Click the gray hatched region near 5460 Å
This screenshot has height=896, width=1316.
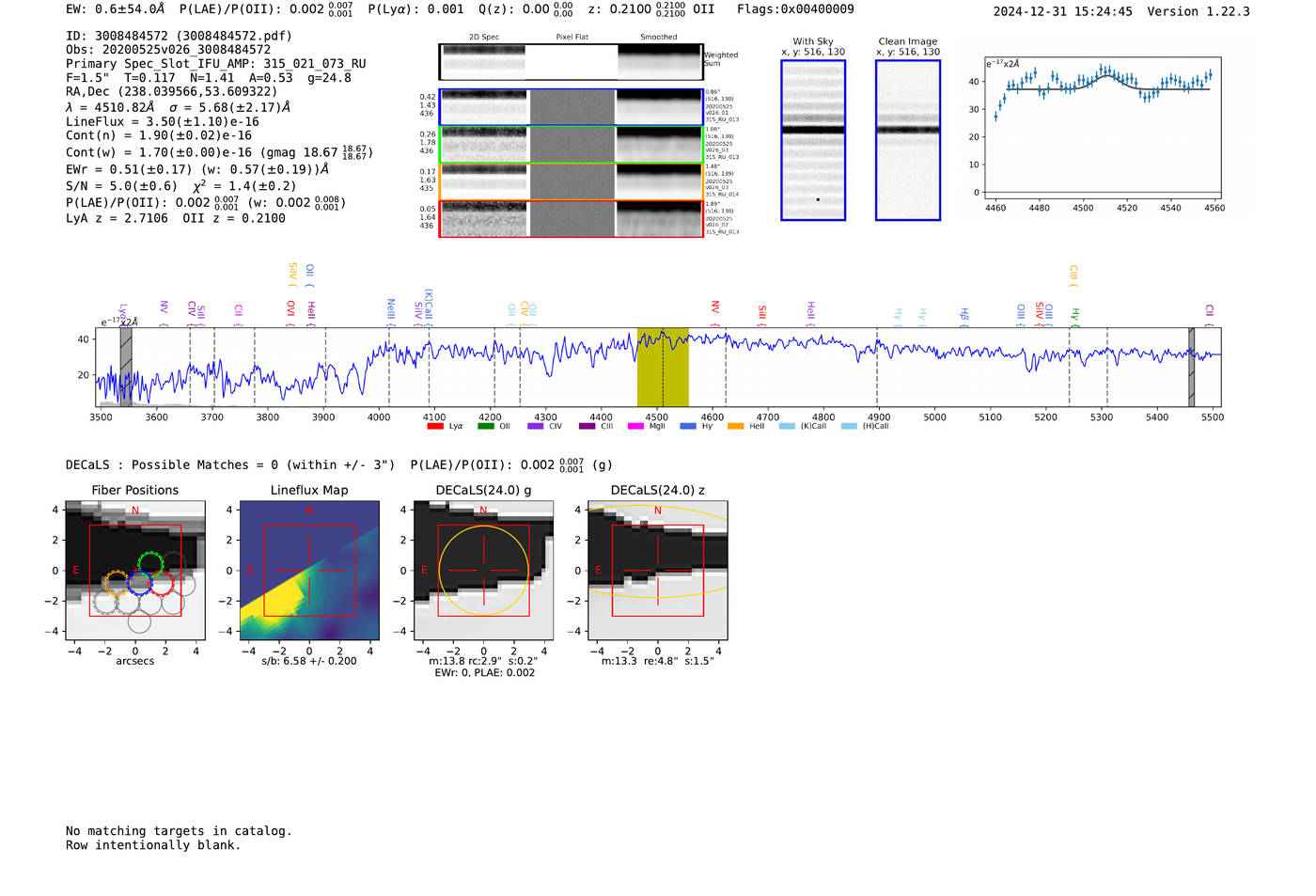[x=1191, y=367]
